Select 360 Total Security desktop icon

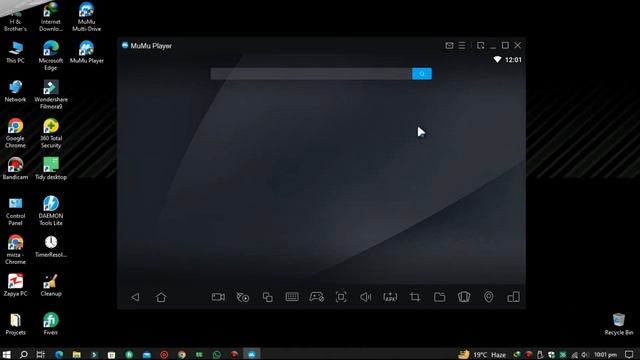pos(51,133)
